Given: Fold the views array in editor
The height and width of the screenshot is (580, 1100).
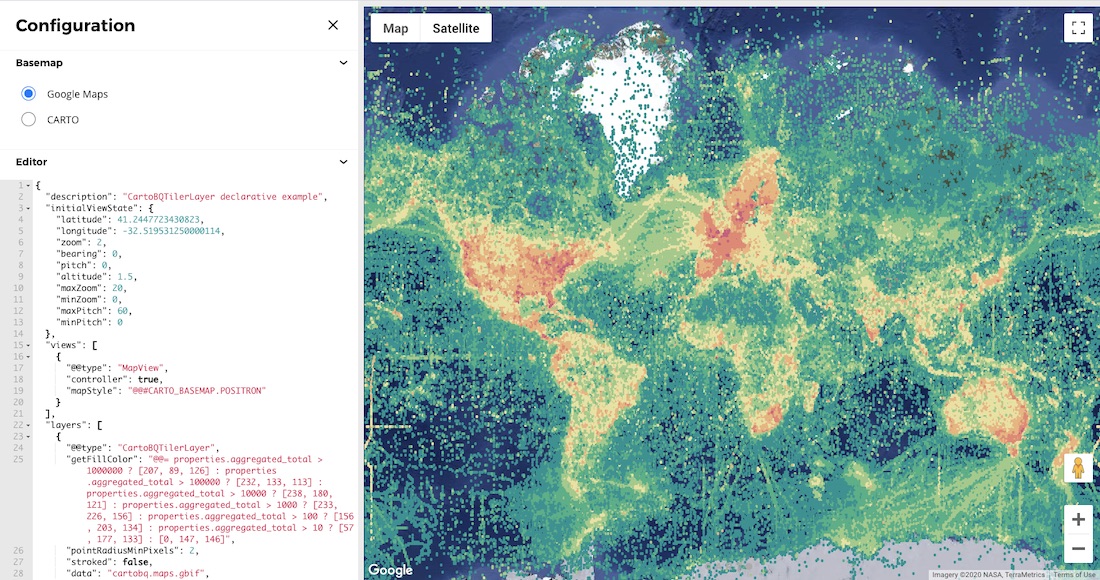Looking at the screenshot, I should pos(28,345).
